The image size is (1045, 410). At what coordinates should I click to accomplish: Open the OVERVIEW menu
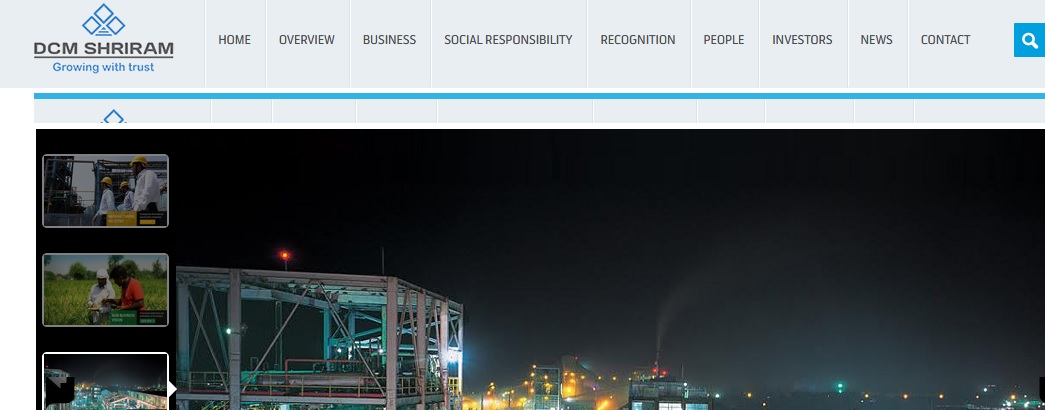[x=307, y=40]
